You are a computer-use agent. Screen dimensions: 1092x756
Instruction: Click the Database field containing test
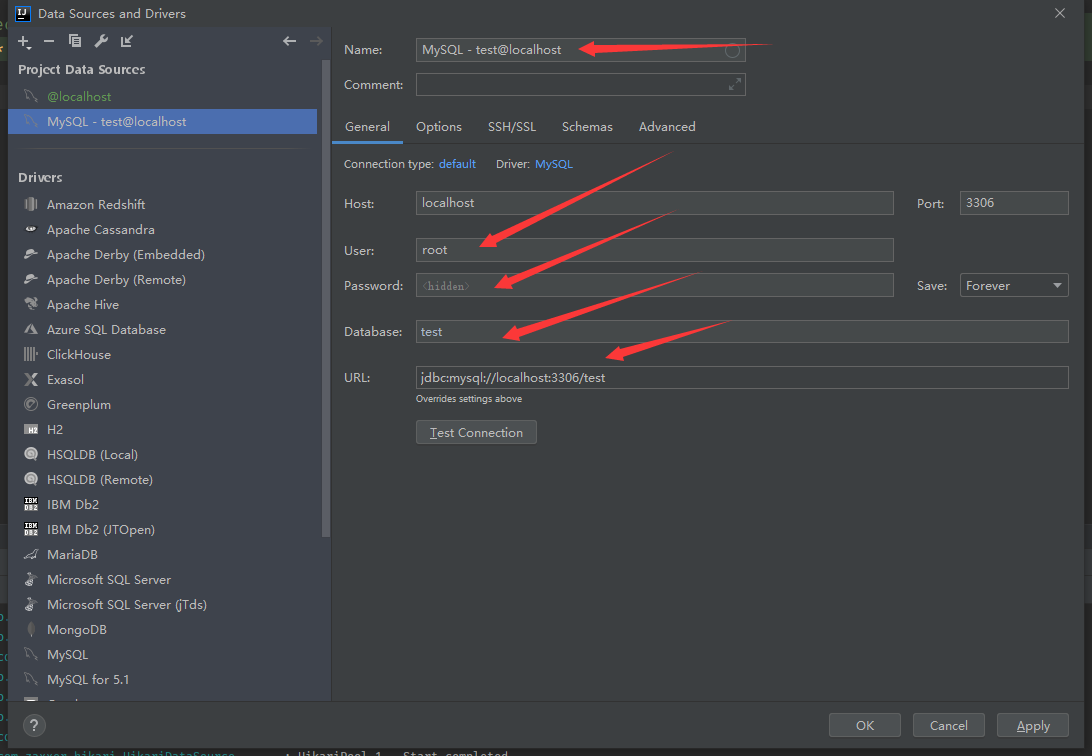pos(742,331)
